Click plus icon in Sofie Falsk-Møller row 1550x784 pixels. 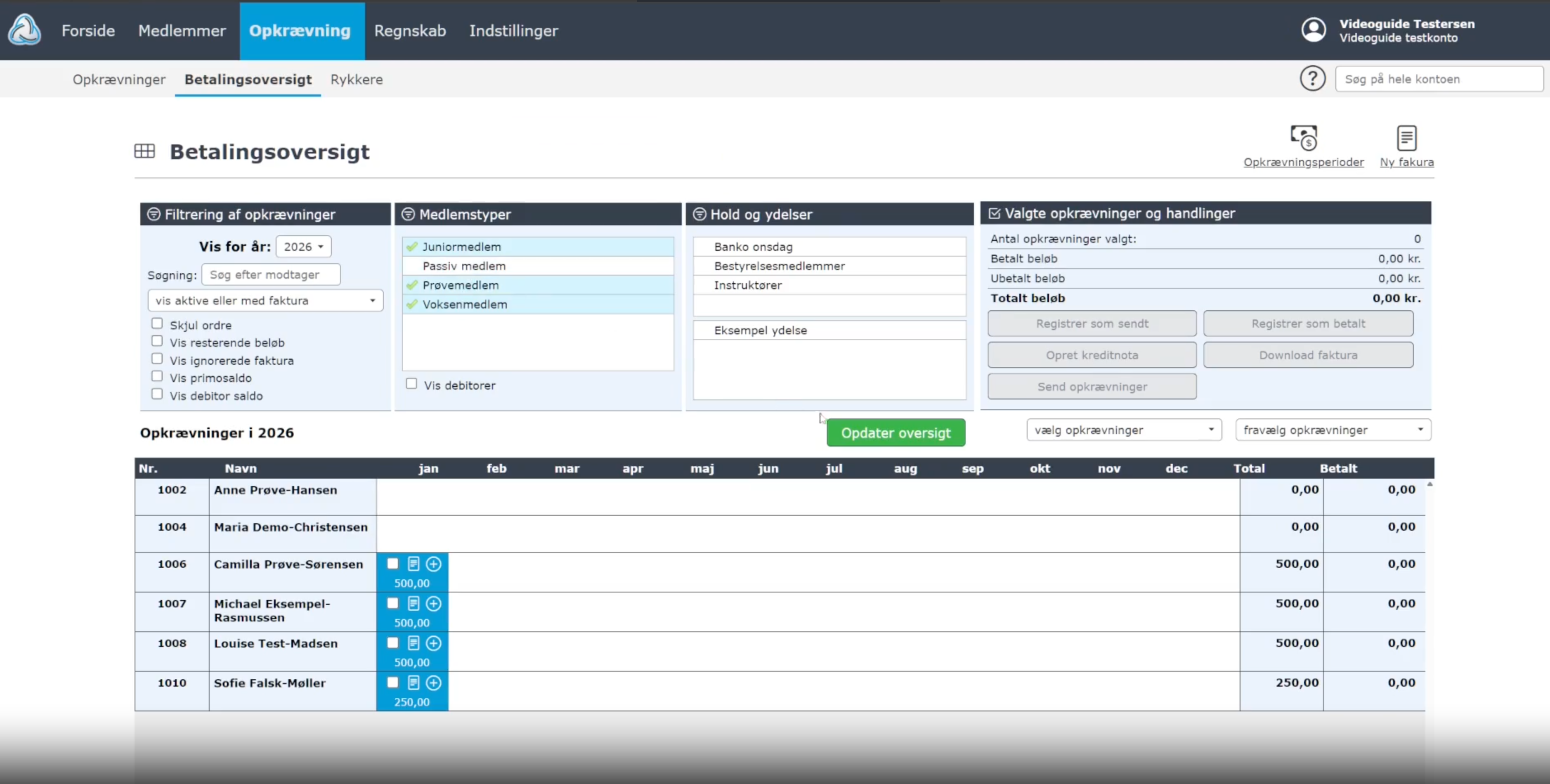(x=433, y=683)
